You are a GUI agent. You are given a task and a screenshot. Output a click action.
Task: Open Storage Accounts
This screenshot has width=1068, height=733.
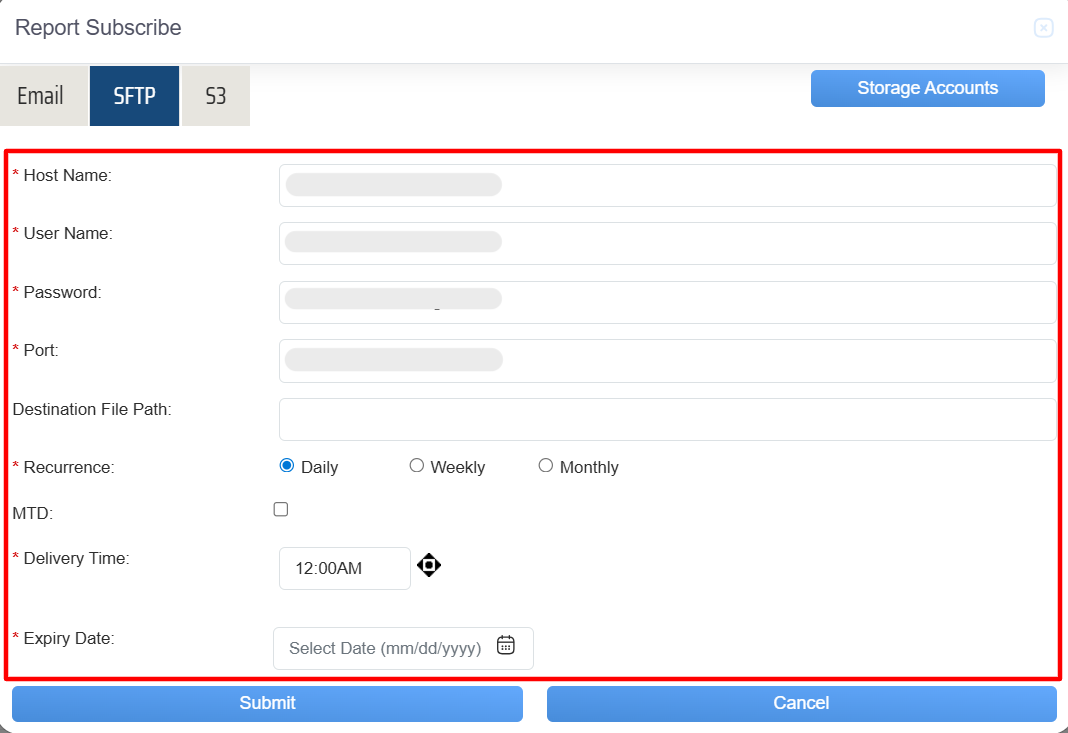point(927,88)
